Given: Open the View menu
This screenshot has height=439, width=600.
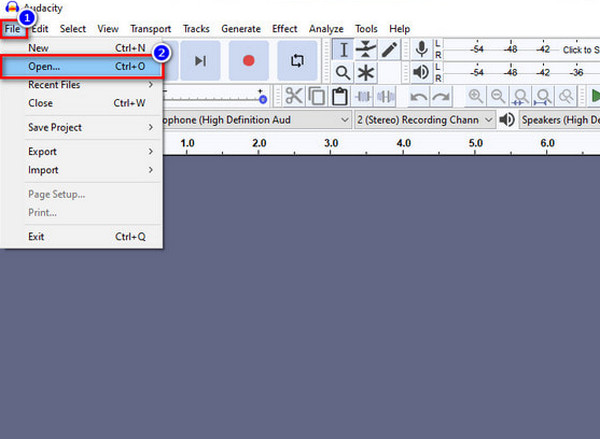Looking at the screenshot, I should point(108,29).
